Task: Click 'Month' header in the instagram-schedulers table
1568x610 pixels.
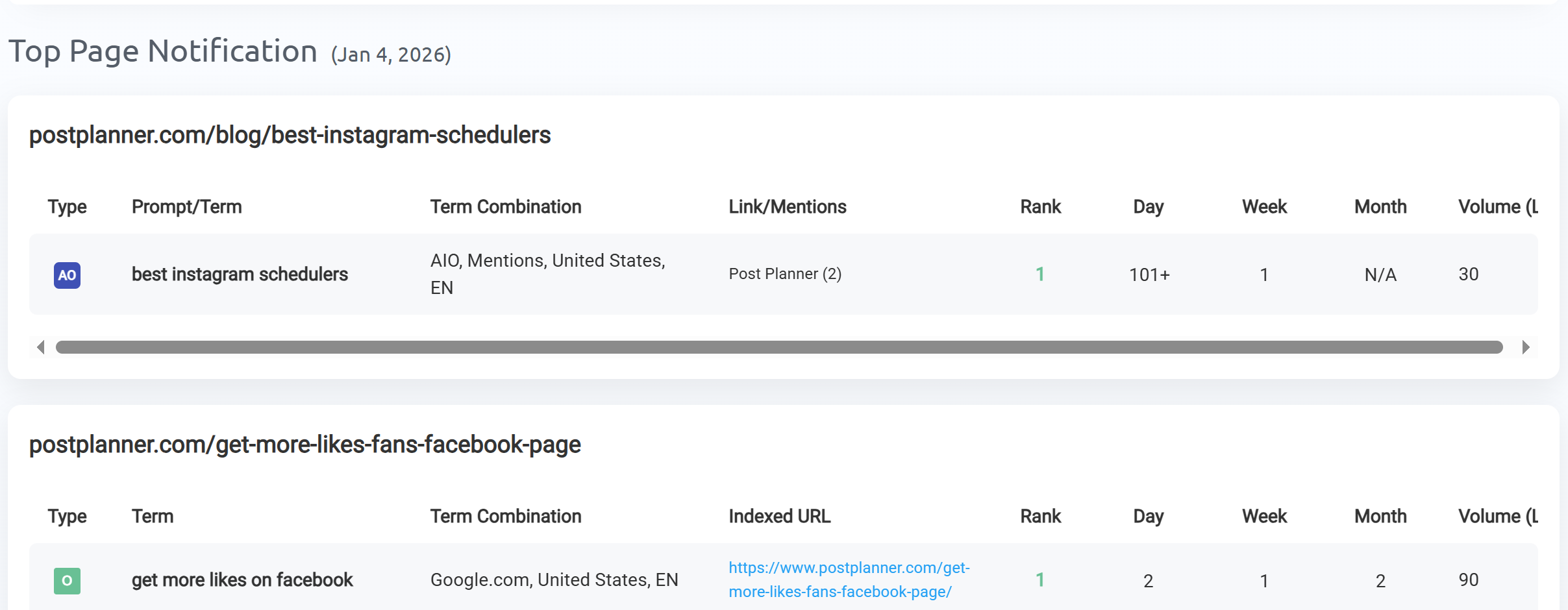Action: coord(1380,206)
